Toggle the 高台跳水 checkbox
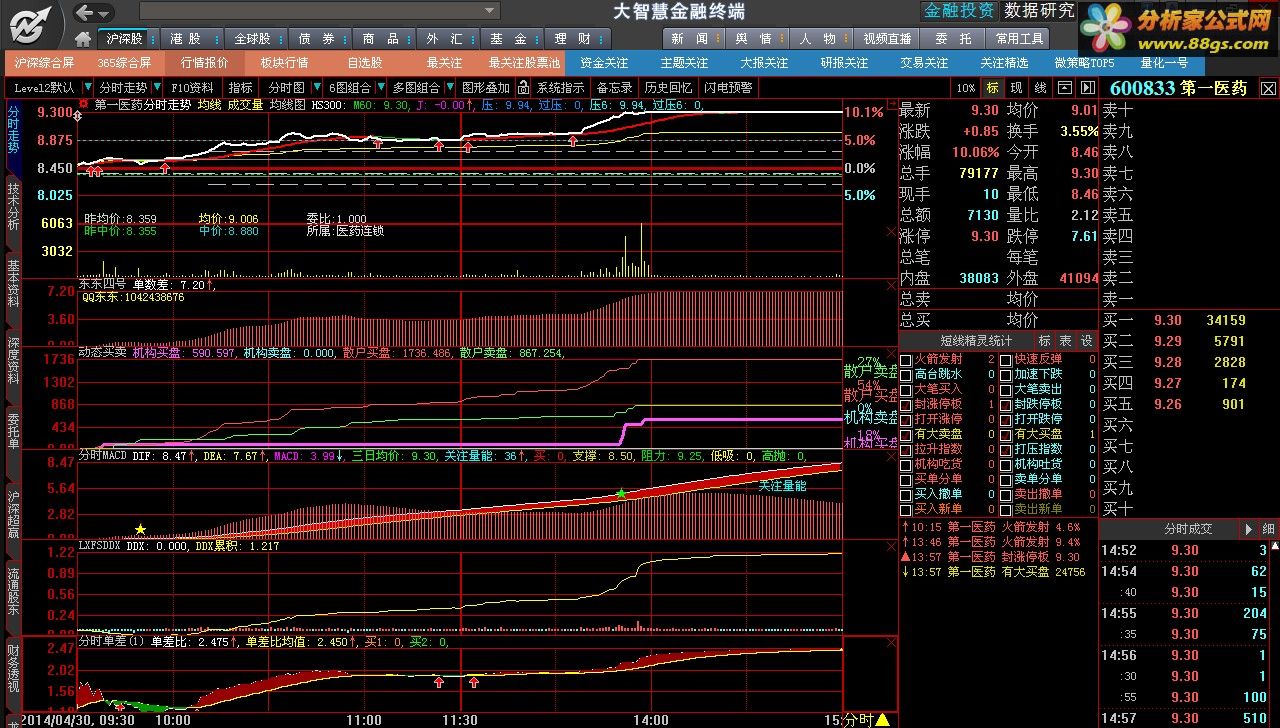The height and width of the screenshot is (728, 1280). (x=906, y=374)
